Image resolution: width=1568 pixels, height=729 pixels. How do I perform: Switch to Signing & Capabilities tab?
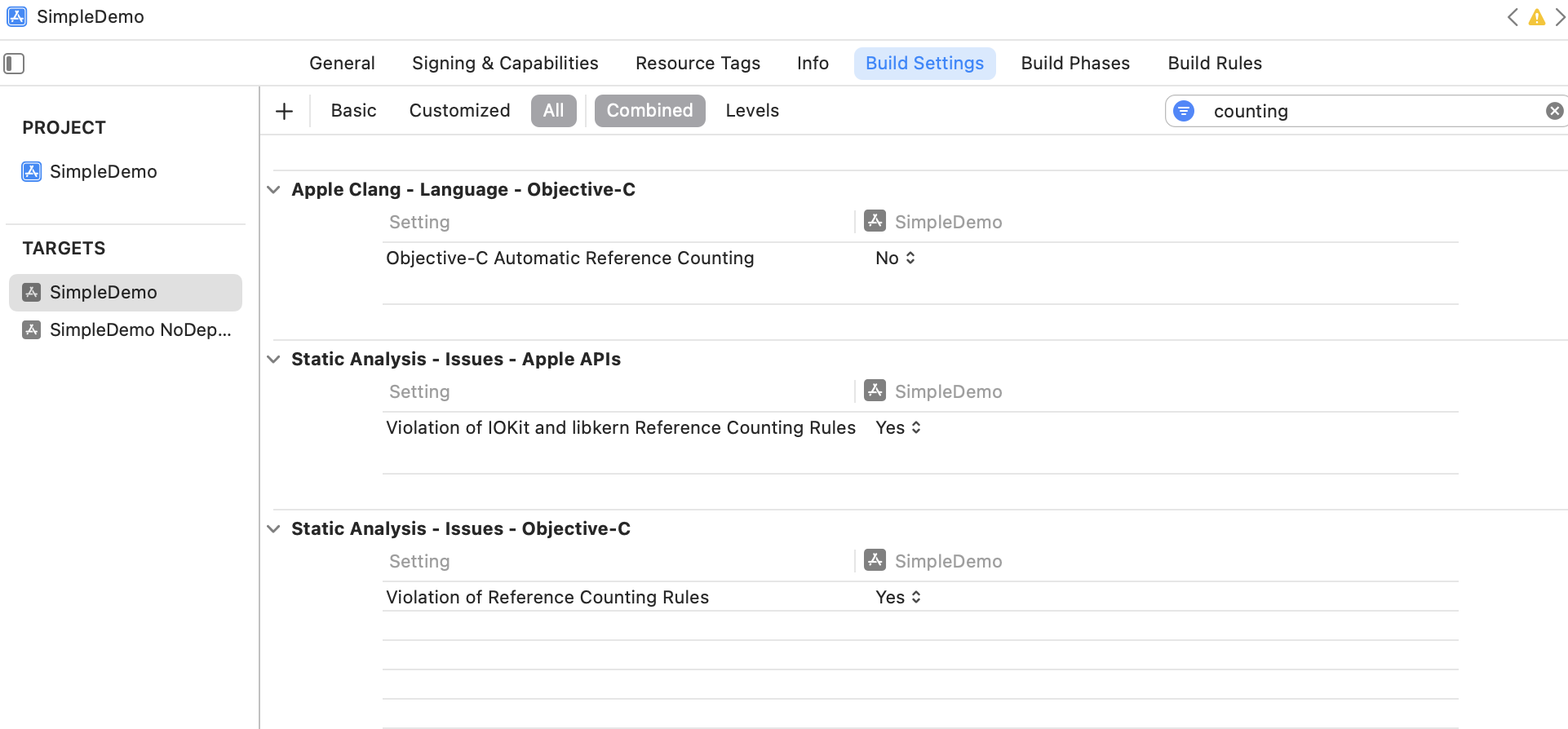505,64
